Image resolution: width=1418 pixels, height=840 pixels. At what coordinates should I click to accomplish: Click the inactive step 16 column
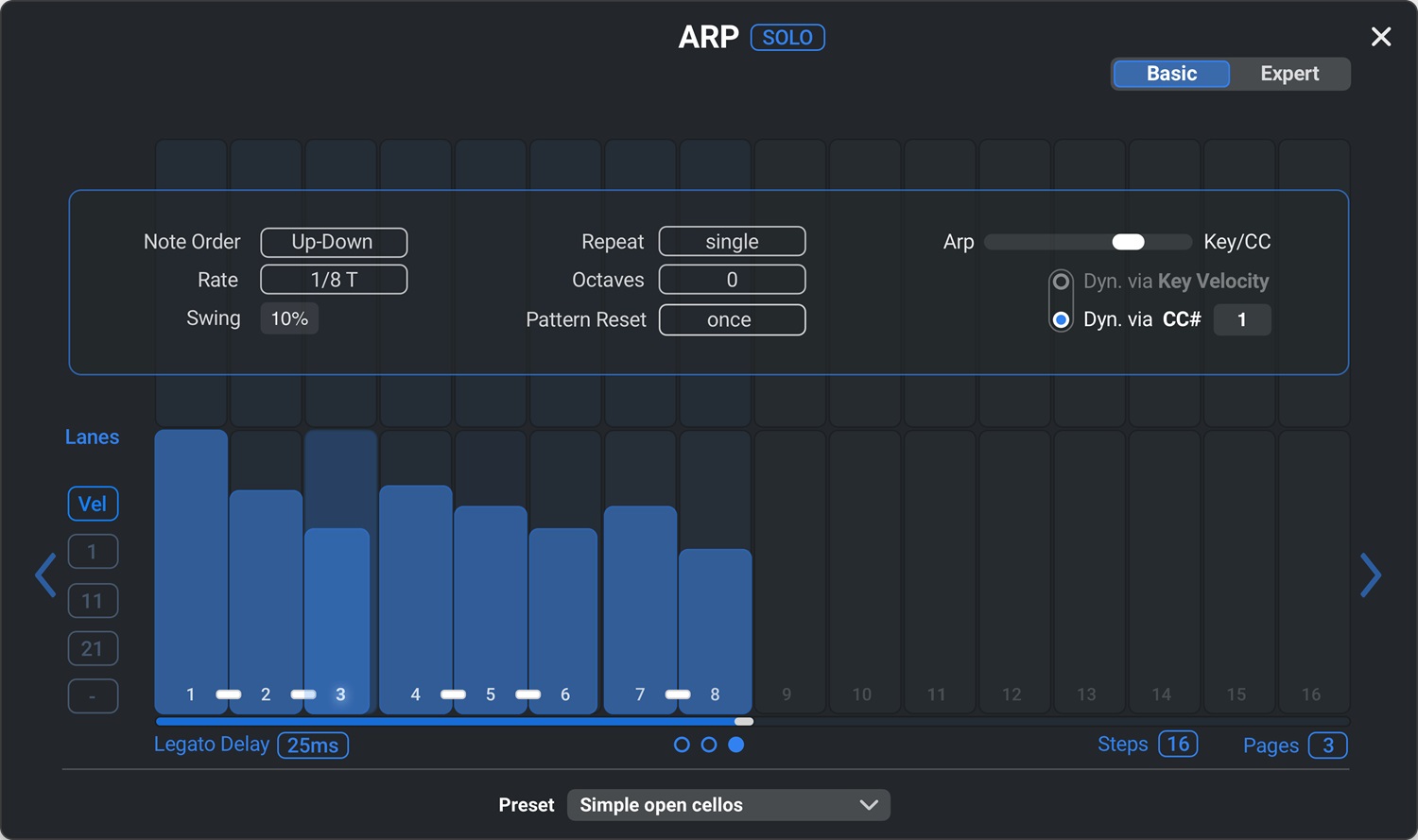coord(1314,572)
